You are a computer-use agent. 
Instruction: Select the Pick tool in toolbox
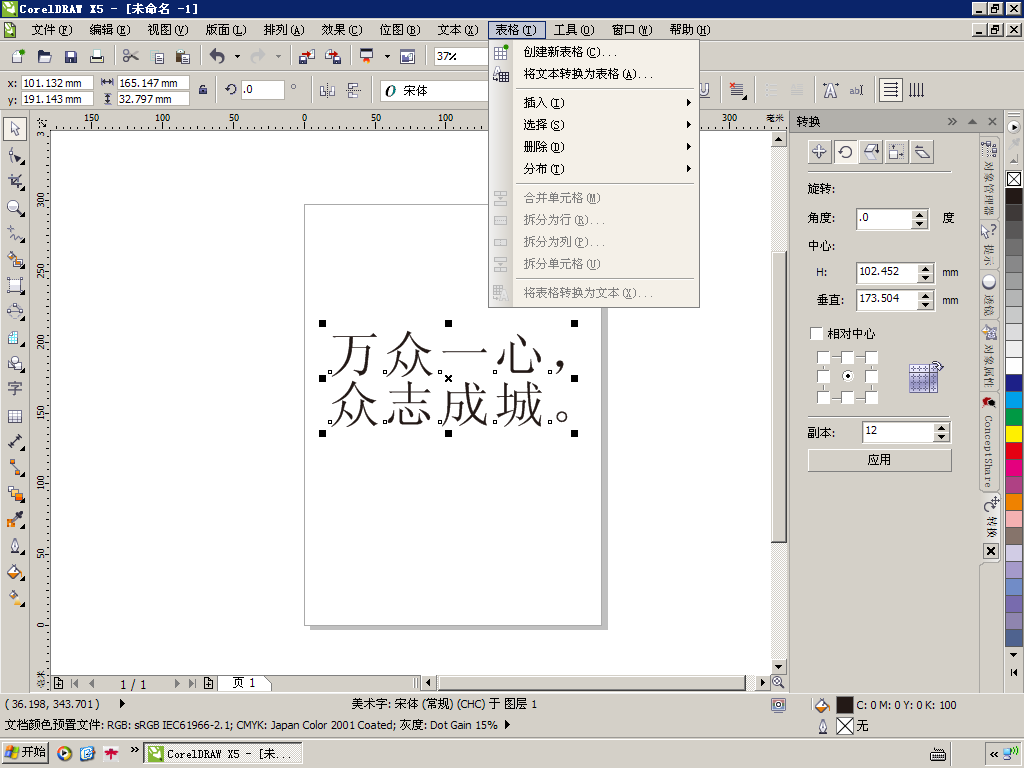15,129
